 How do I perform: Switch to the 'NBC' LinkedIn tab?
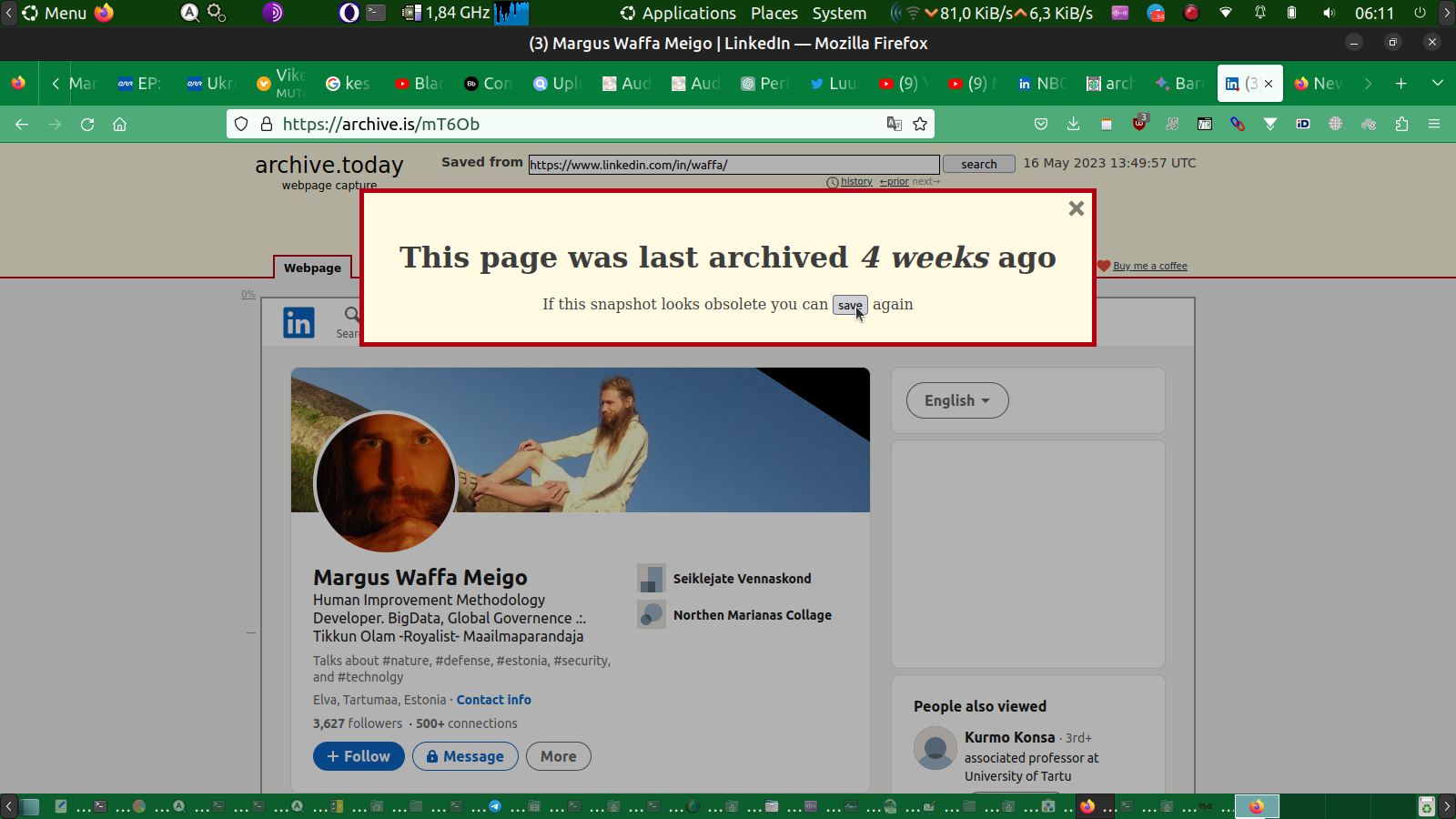click(x=1041, y=84)
